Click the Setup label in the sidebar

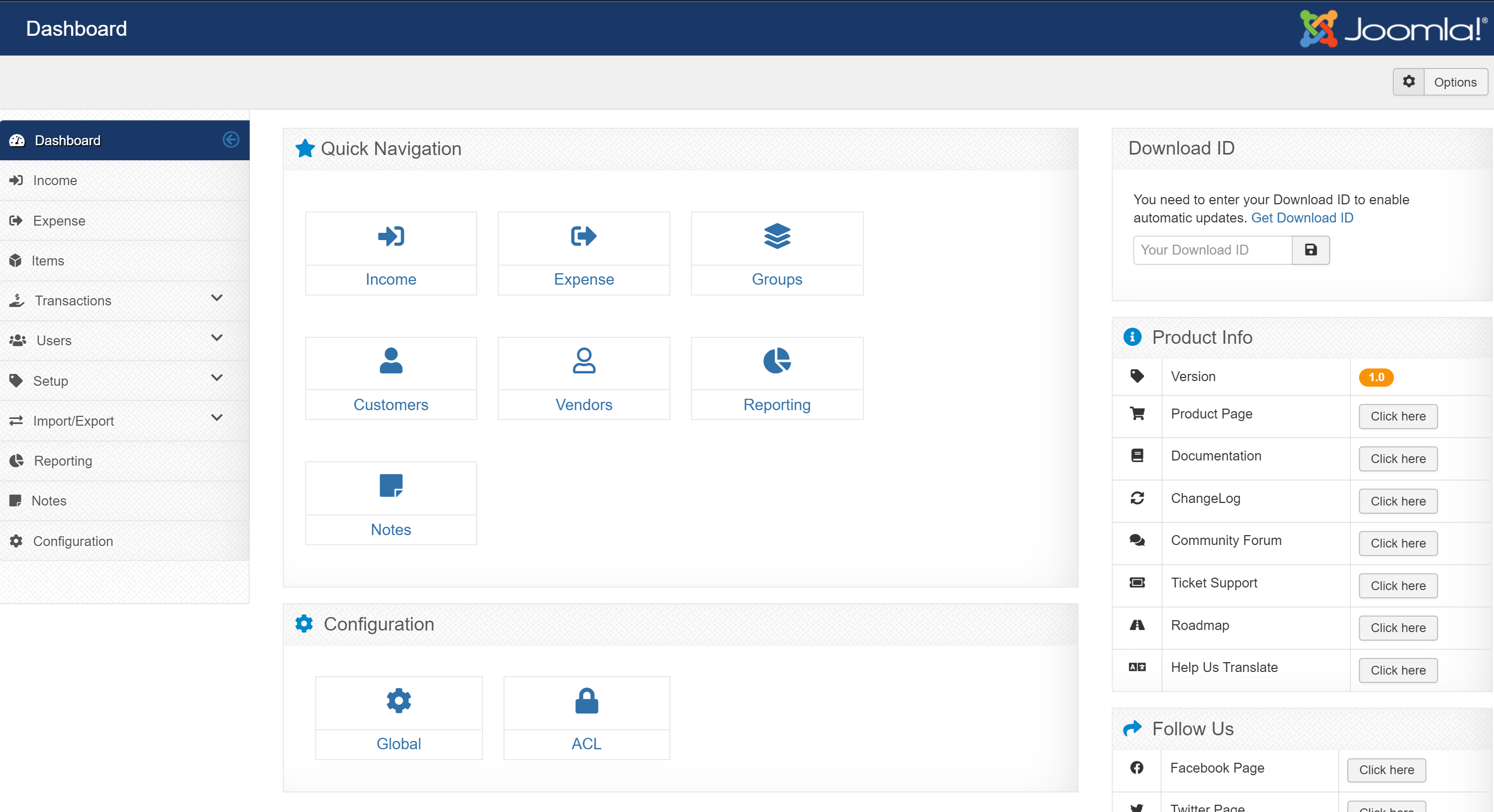click(50, 381)
